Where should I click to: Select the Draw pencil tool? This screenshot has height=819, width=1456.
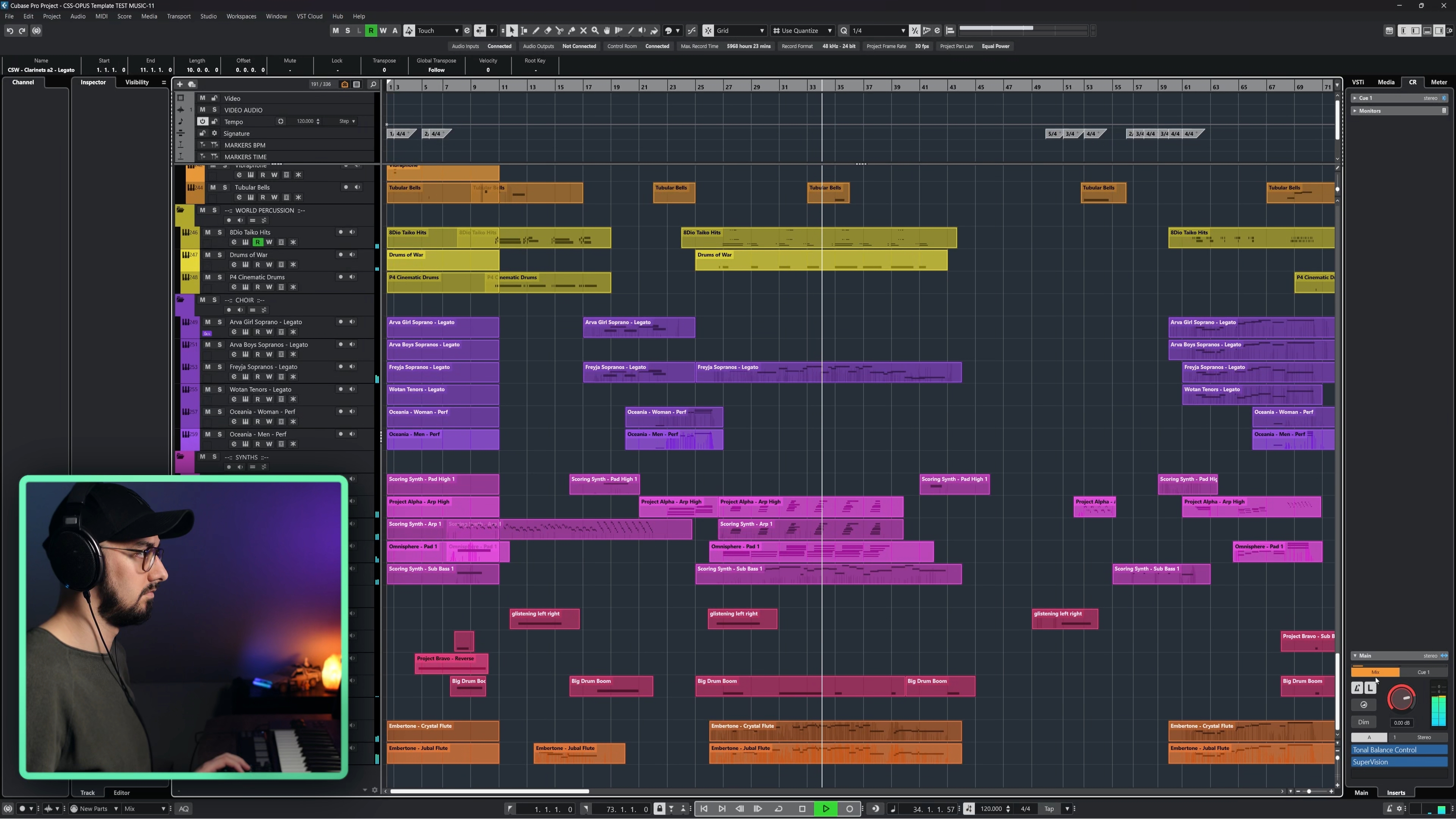pyautogui.click(x=536, y=30)
